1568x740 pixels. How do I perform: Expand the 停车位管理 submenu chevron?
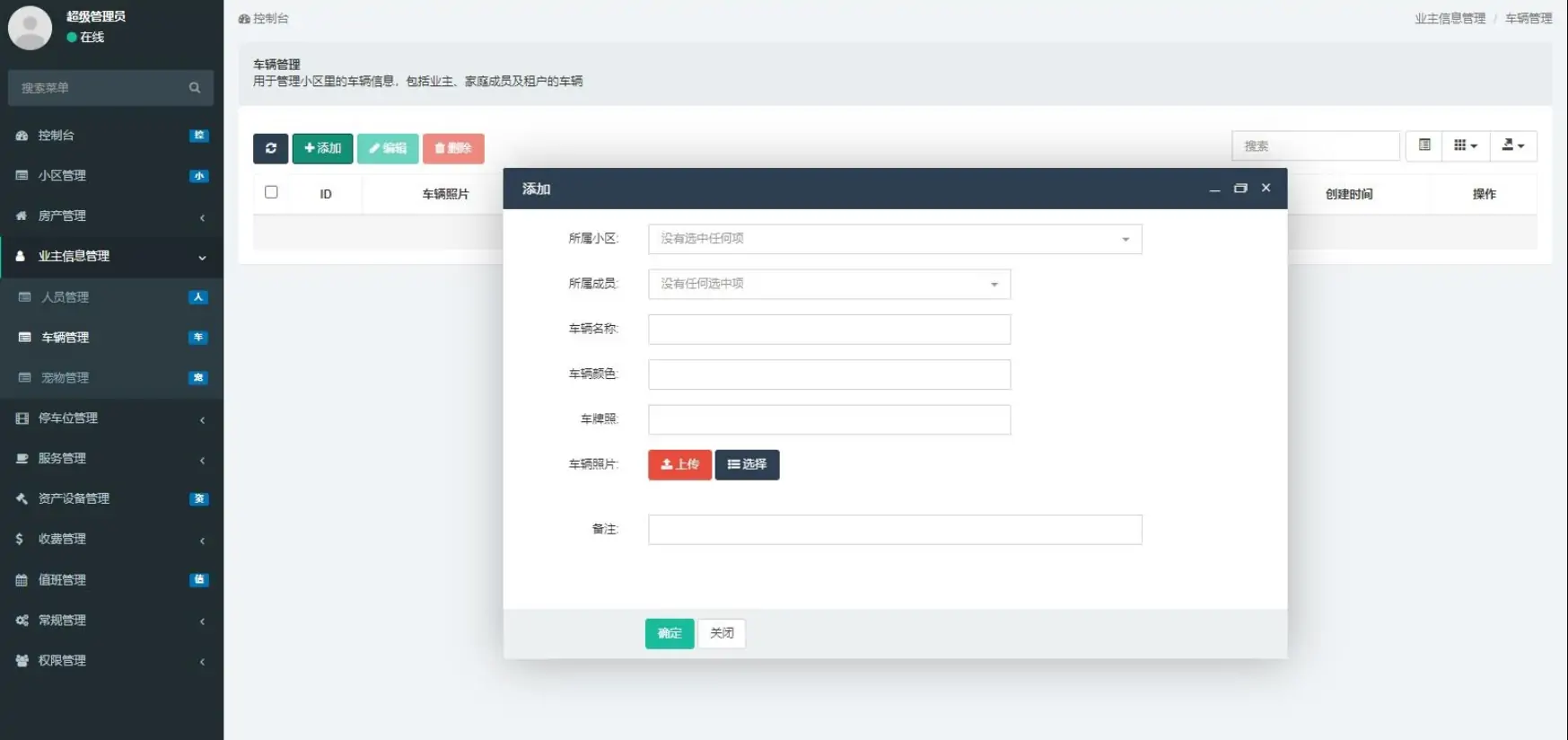(x=202, y=419)
